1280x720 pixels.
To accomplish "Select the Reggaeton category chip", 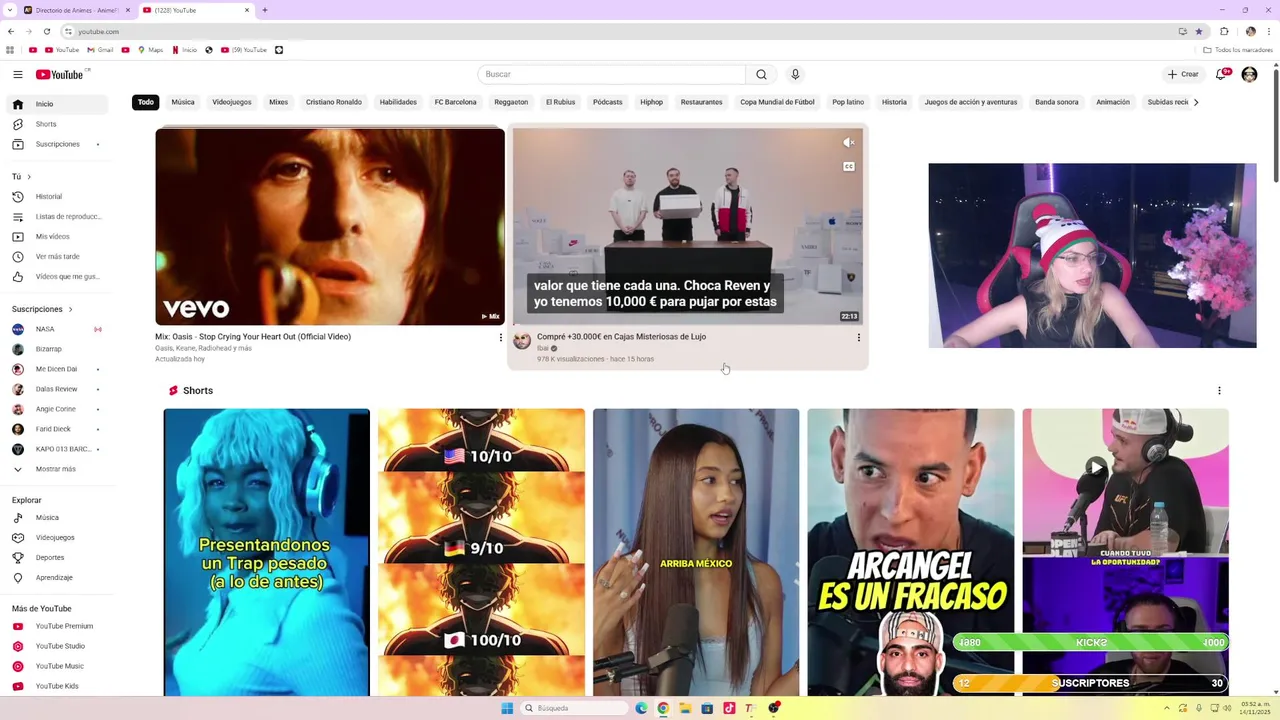I will point(511,102).
